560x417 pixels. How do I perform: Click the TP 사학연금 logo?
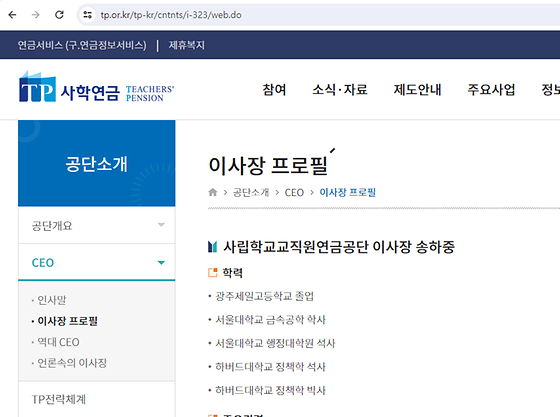click(x=96, y=87)
